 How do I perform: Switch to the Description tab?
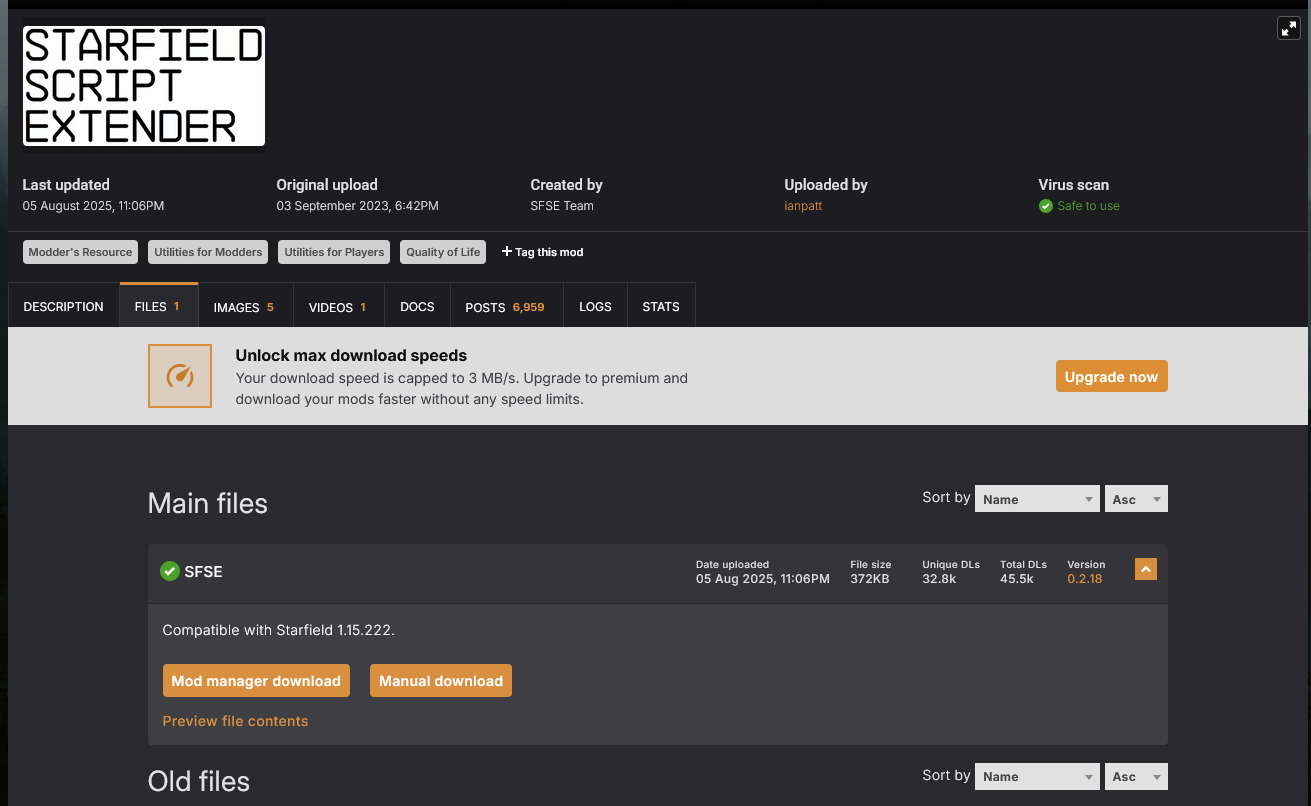63,306
